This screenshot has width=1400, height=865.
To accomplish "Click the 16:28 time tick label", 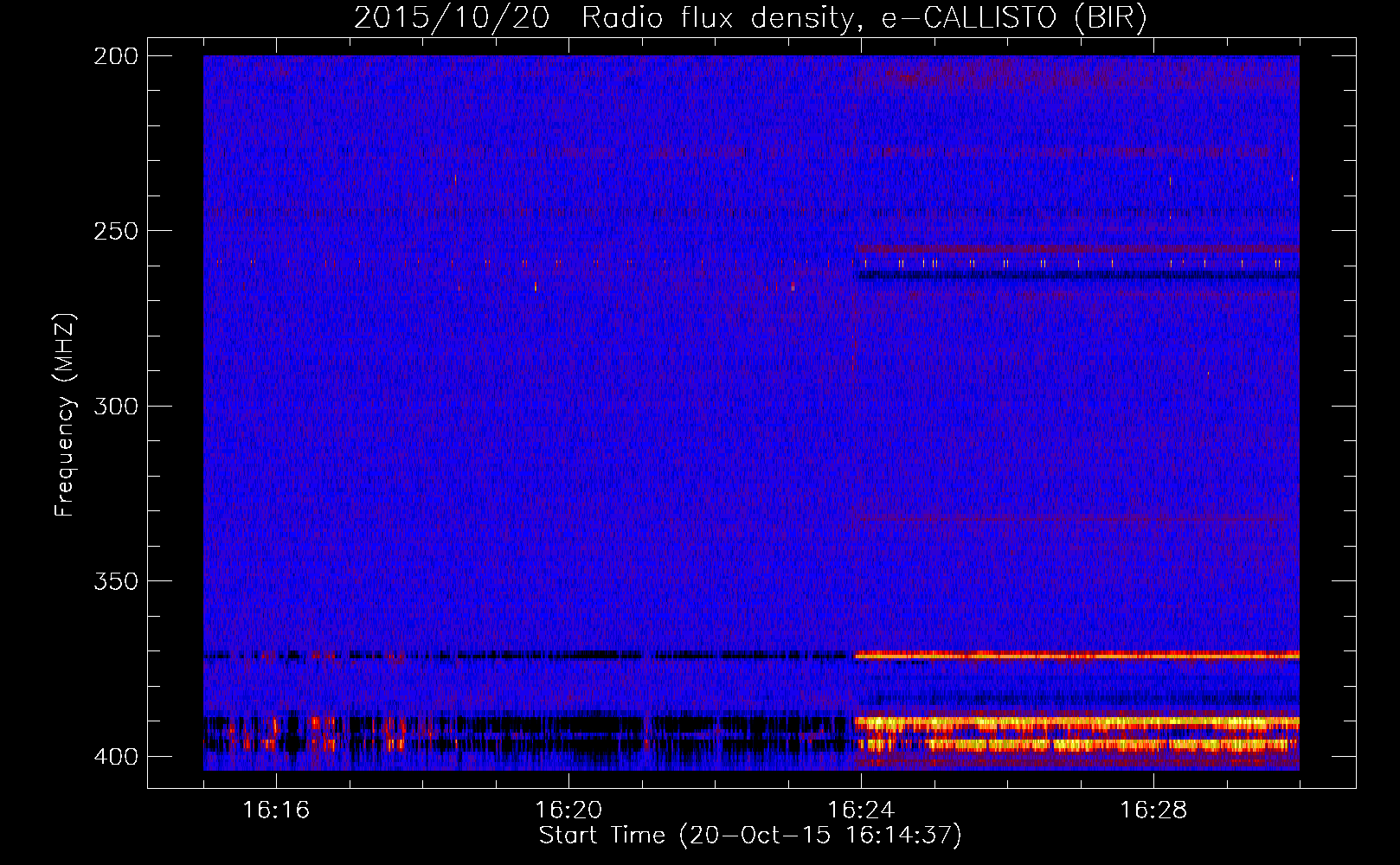I will (x=1153, y=810).
